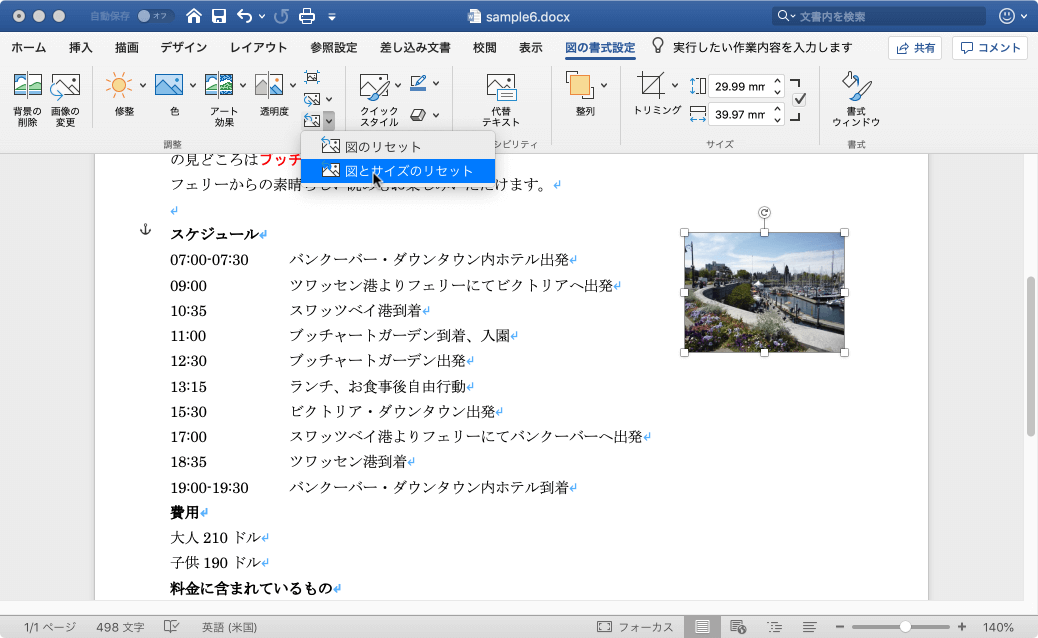Switch to web layout view in status bar
Viewport: 1038px width, 638px height.
click(x=737, y=627)
